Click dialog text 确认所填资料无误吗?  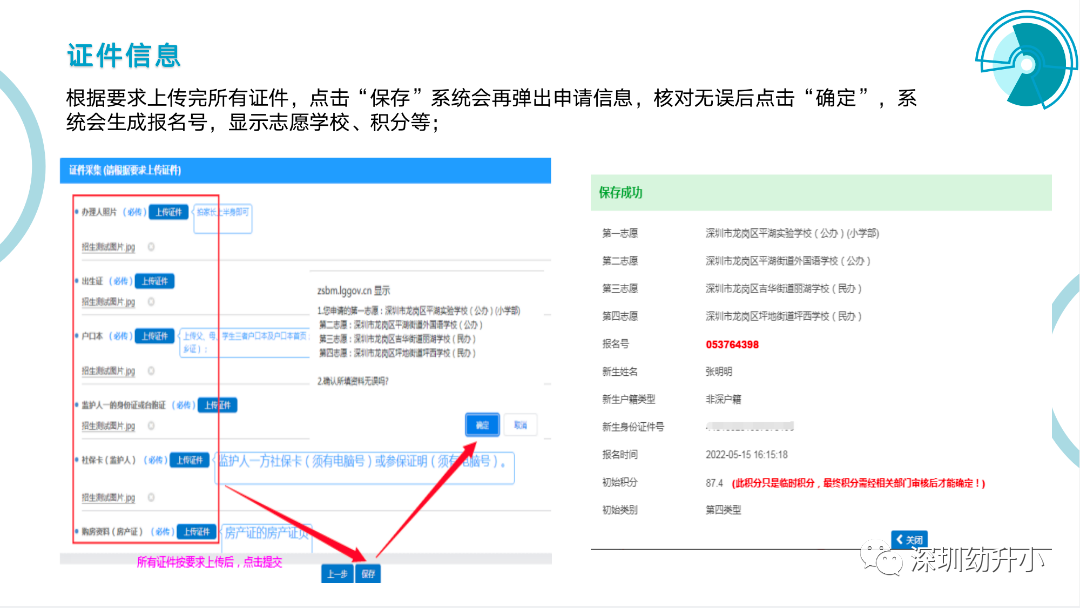click(x=353, y=381)
